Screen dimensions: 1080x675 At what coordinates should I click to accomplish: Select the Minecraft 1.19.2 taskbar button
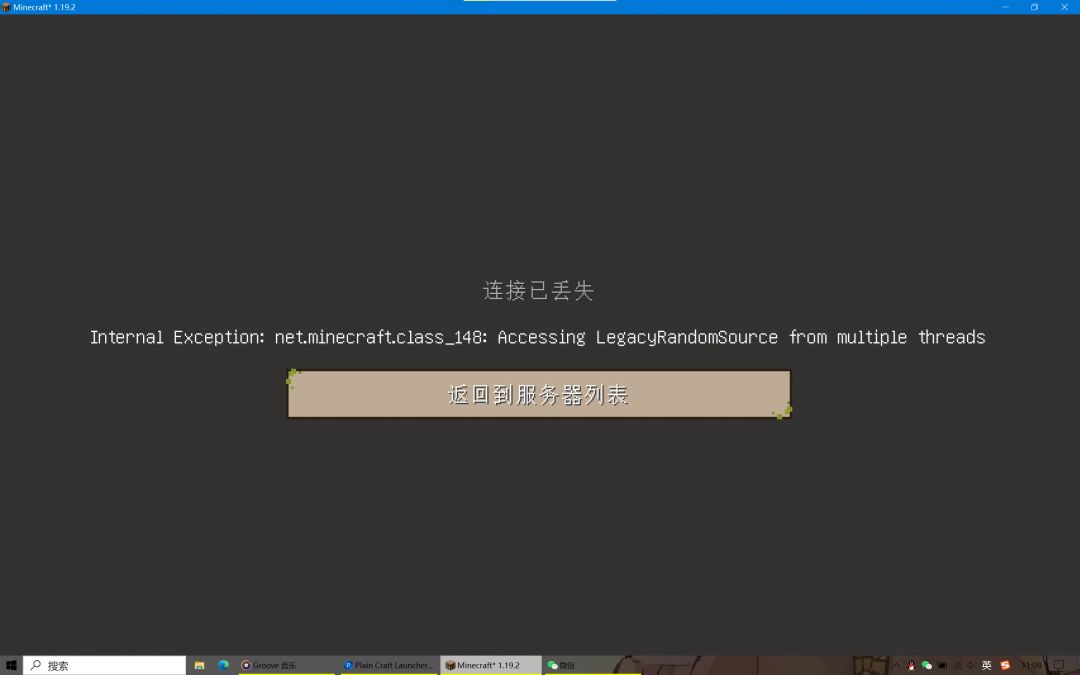490,665
